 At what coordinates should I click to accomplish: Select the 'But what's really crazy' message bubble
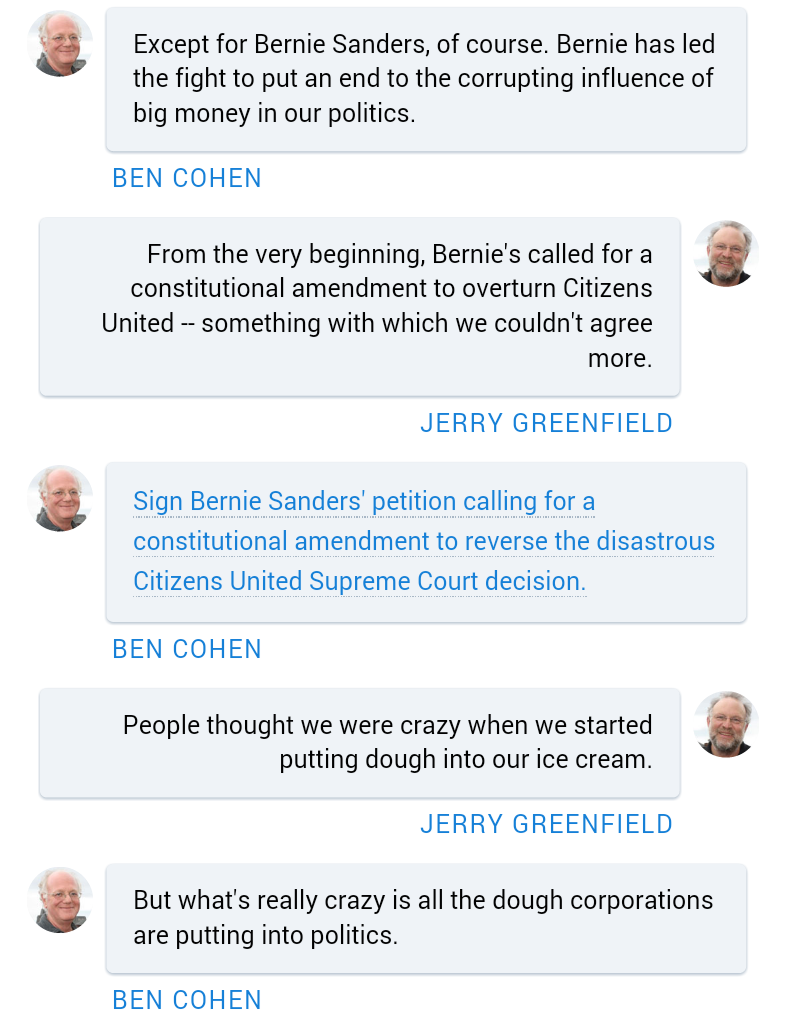426,918
